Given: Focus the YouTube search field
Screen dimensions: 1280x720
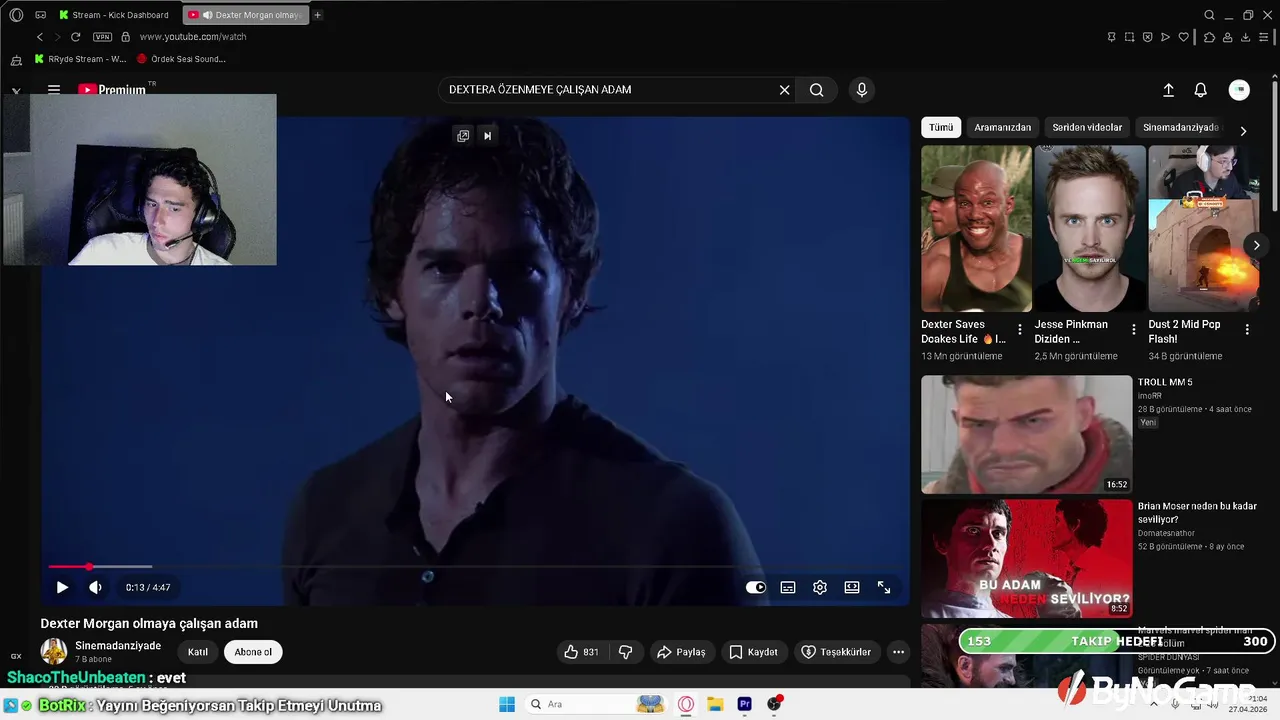Looking at the screenshot, I should click(x=610, y=90).
